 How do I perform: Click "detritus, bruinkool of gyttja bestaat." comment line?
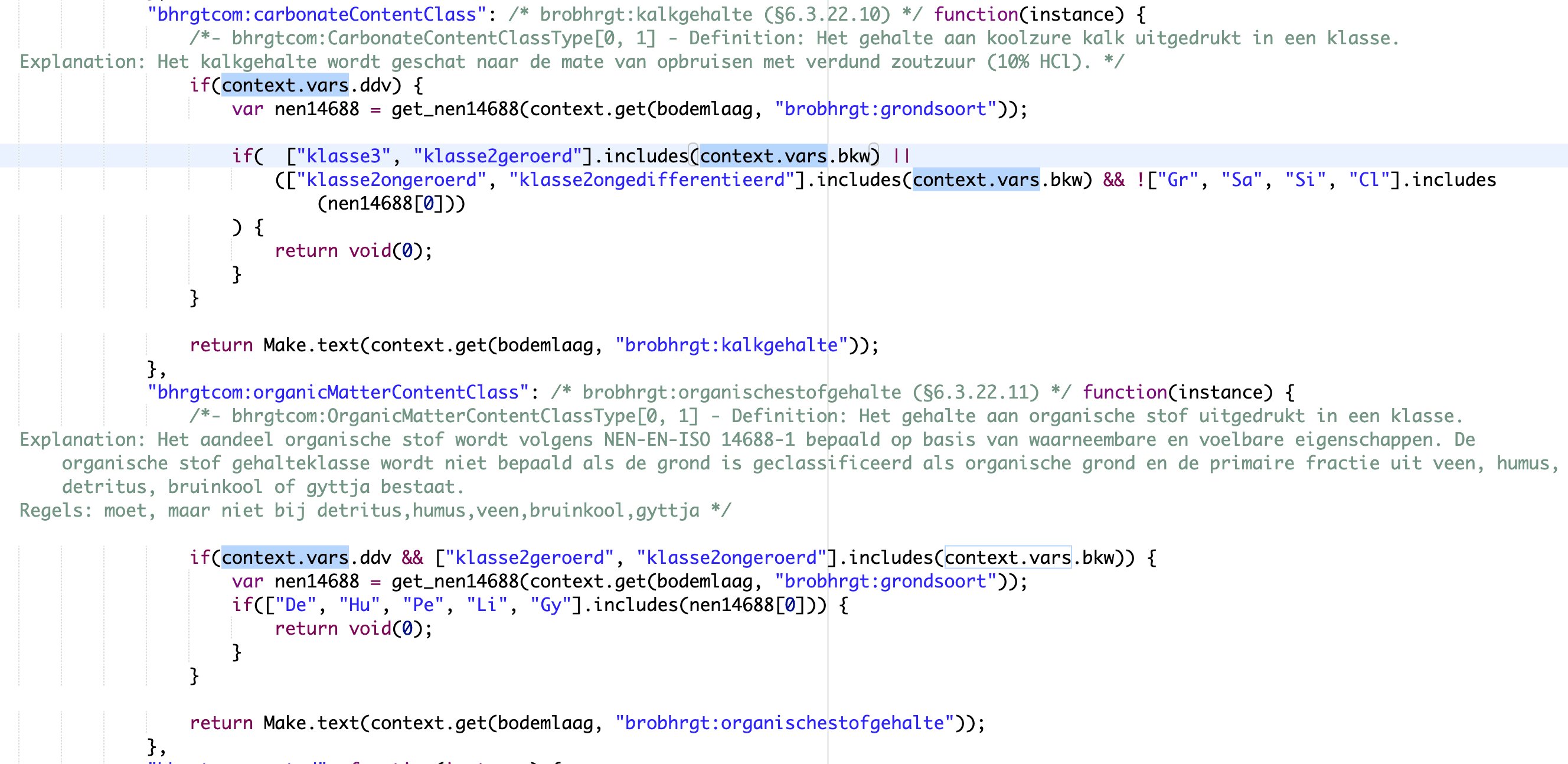tap(263, 488)
